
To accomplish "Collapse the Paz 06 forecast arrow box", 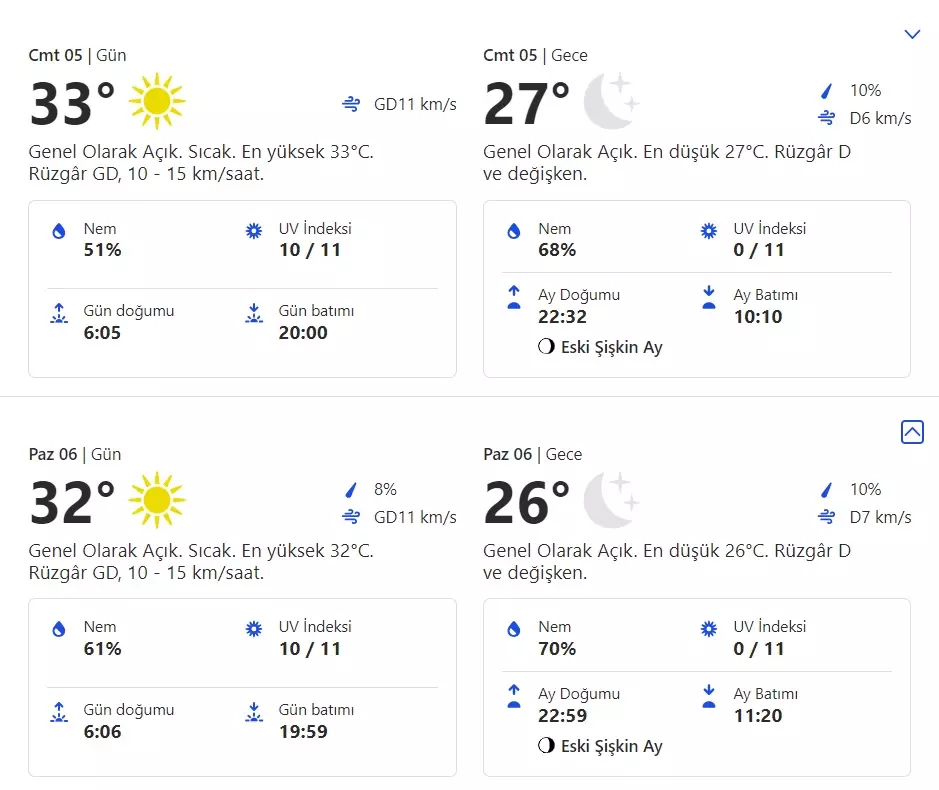I will [912, 432].
